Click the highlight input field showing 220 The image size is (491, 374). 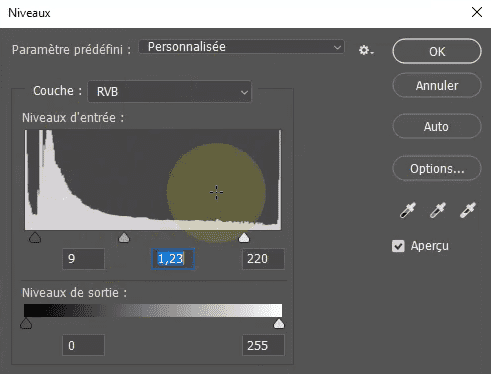pyautogui.click(x=263, y=259)
